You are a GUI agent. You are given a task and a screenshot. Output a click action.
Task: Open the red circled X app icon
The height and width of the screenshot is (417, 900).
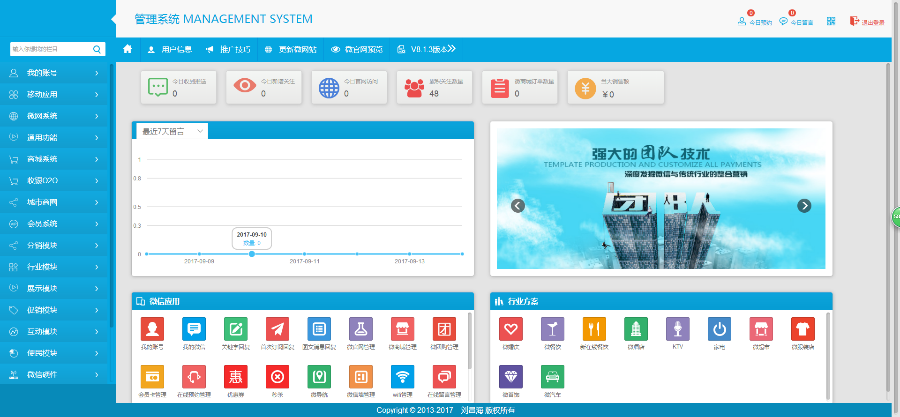pyautogui.click(x=277, y=376)
